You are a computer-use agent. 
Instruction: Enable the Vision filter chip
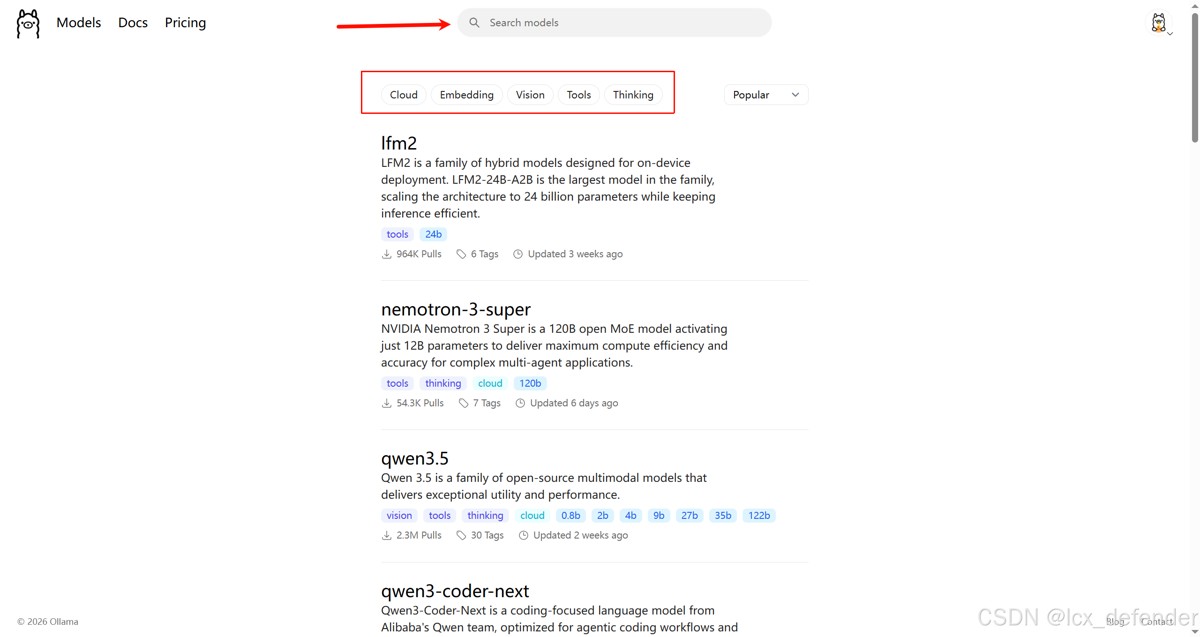tap(530, 95)
